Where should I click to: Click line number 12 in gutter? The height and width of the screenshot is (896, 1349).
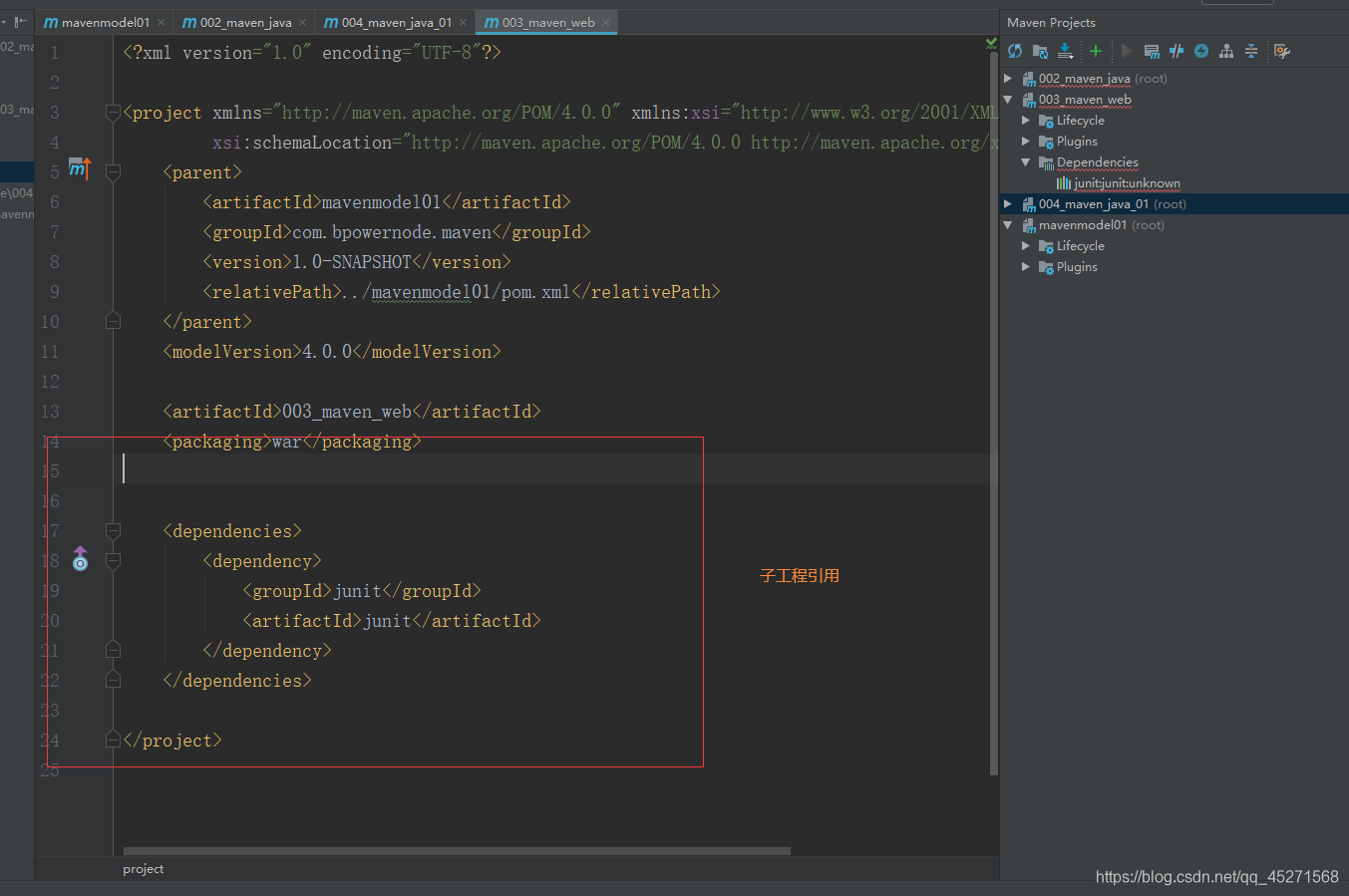click(x=50, y=382)
